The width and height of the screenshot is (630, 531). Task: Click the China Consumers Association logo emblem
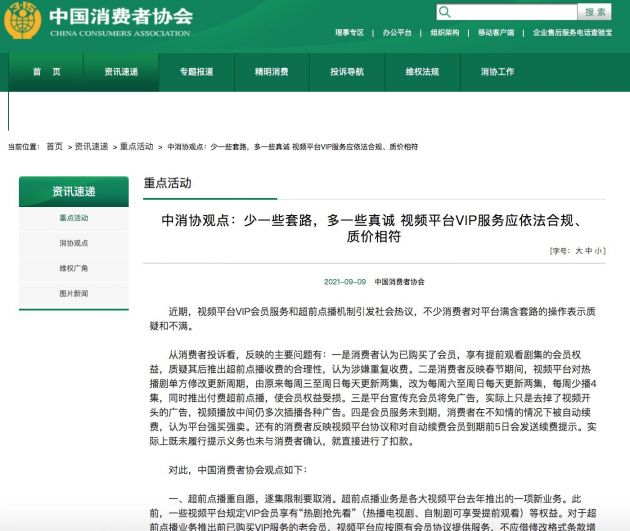(x=22, y=20)
